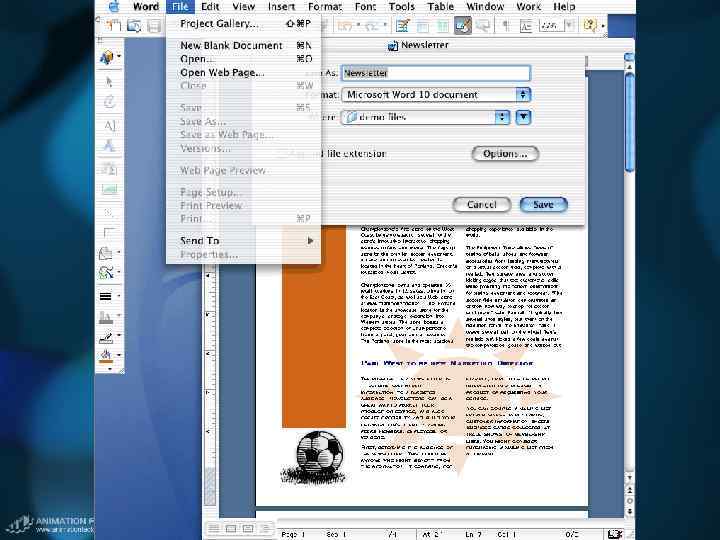
Task: Open the Format dropdown for file type
Action: [x=436, y=95]
